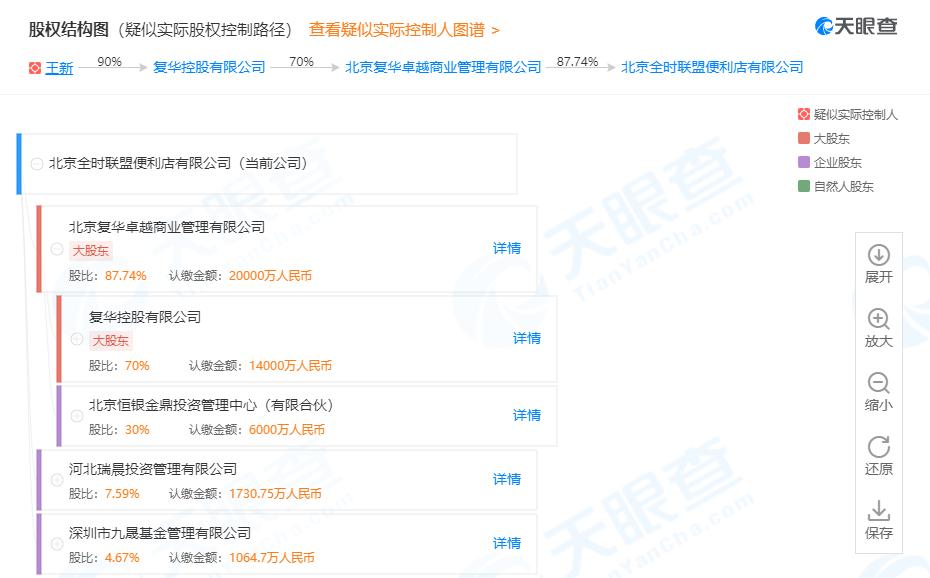This screenshot has height=578, width=930.
Task: Click the 20000万人民币 subscribed amount
Action: coord(270,276)
